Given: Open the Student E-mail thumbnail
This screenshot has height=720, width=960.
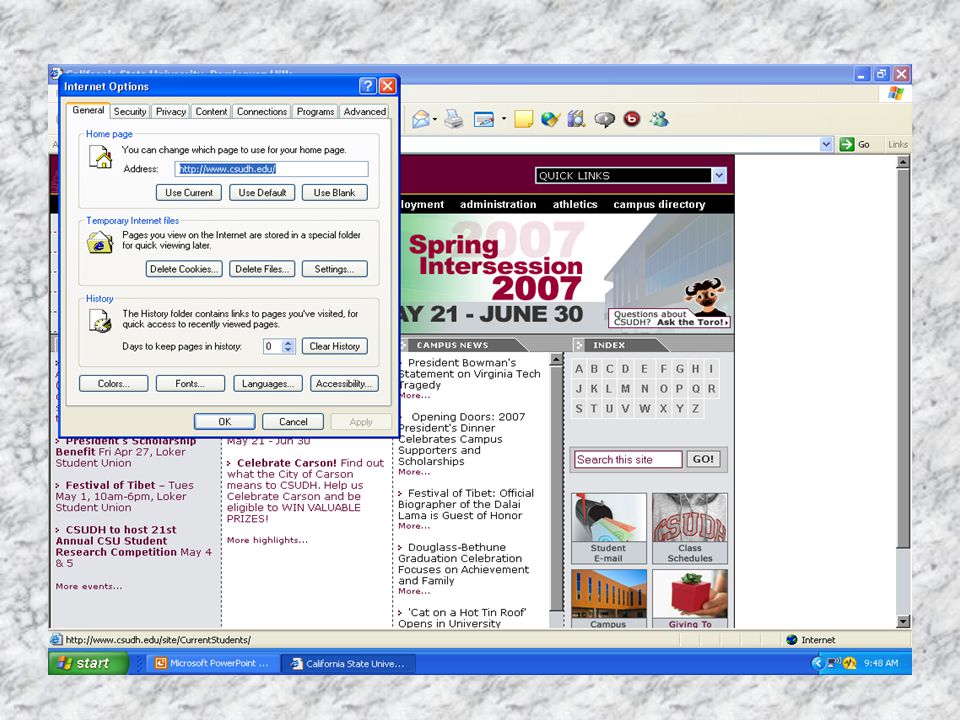Looking at the screenshot, I should click(609, 528).
